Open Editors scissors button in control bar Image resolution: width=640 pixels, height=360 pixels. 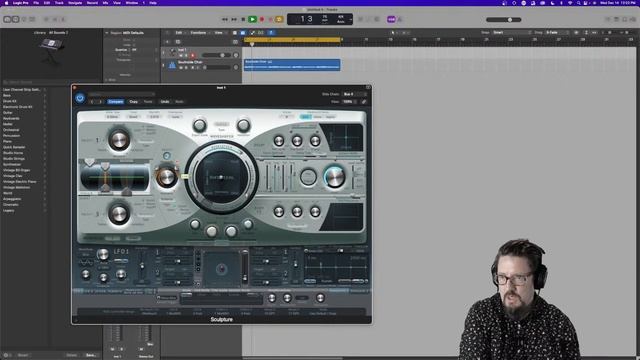coord(63,19)
